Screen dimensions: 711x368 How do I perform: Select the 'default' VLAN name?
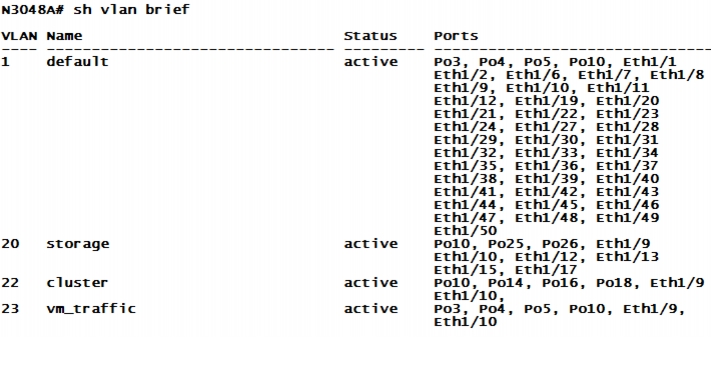pyautogui.click(x=78, y=62)
